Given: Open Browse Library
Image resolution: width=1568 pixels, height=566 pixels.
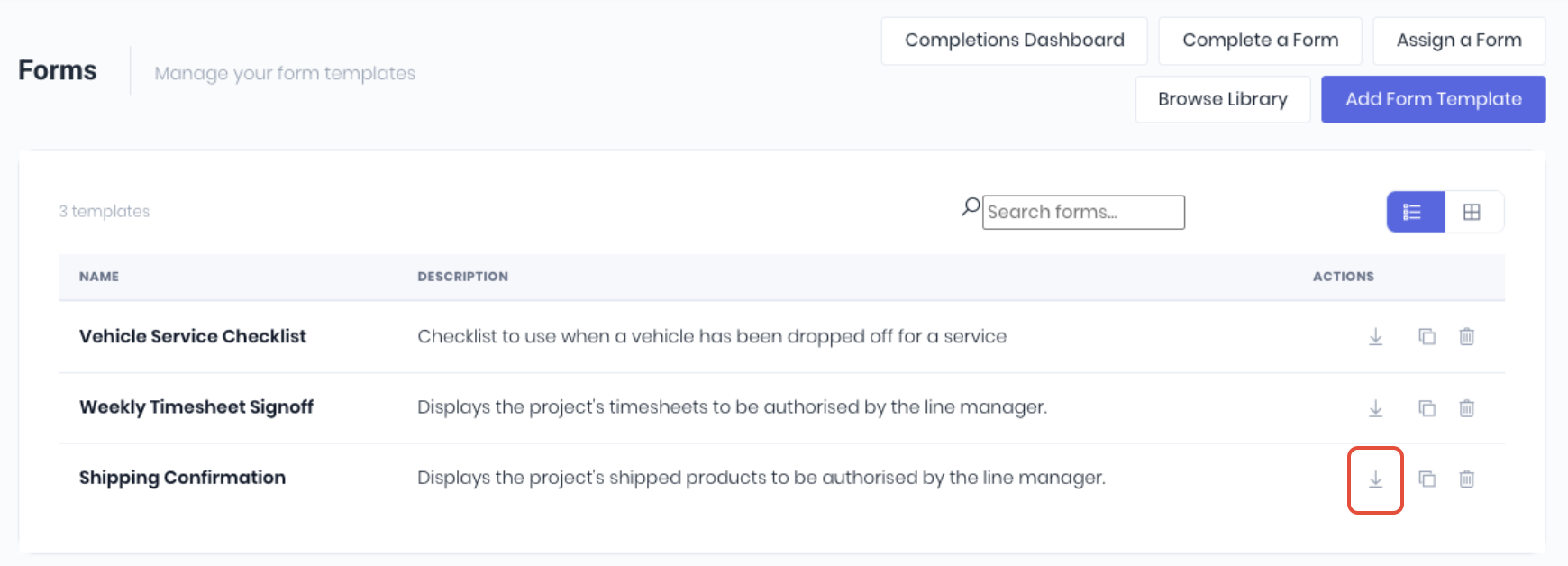Looking at the screenshot, I should pyautogui.click(x=1223, y=99).
